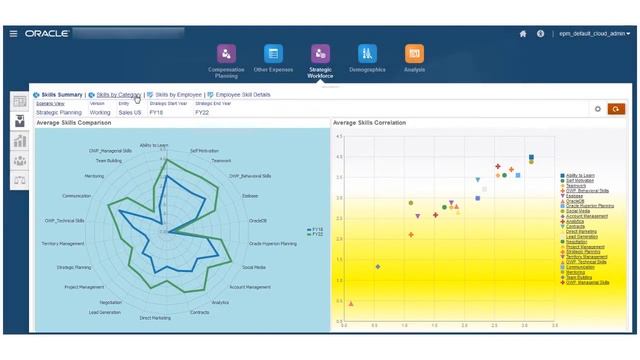
Task: Click Social Media legend link
Action: coord(578,211)
